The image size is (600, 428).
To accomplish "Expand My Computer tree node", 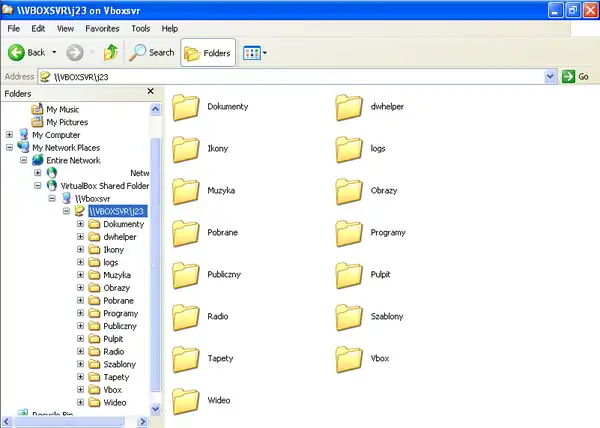I will point(10,135).
